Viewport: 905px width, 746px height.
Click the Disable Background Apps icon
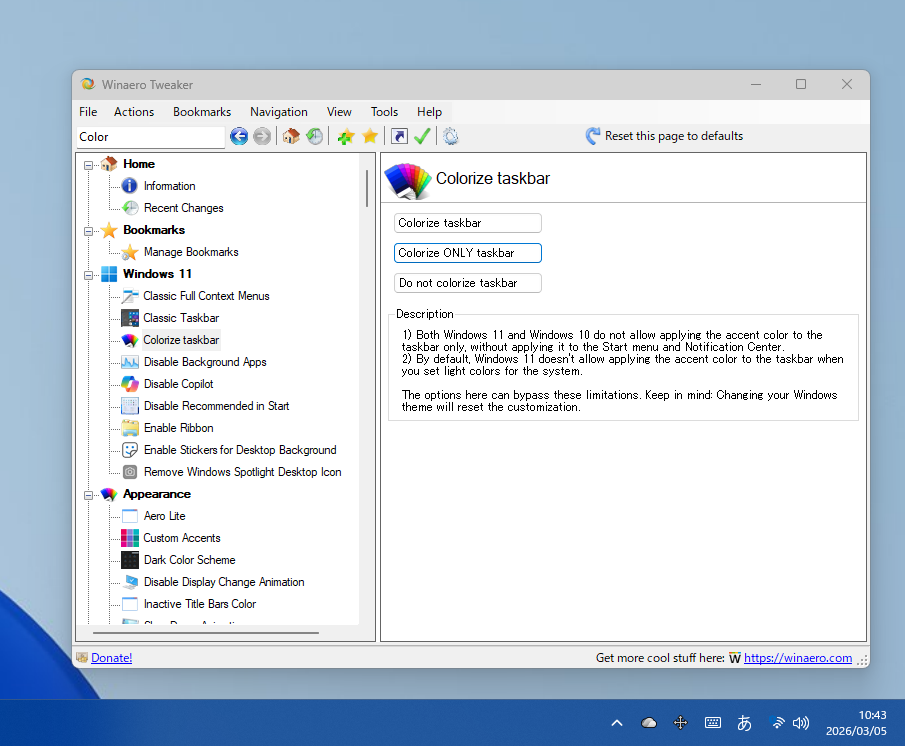[130, 362]
